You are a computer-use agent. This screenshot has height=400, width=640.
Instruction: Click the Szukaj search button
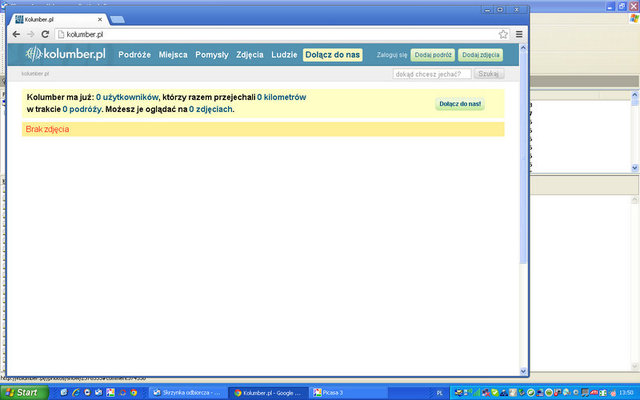[x=489, y=74]
